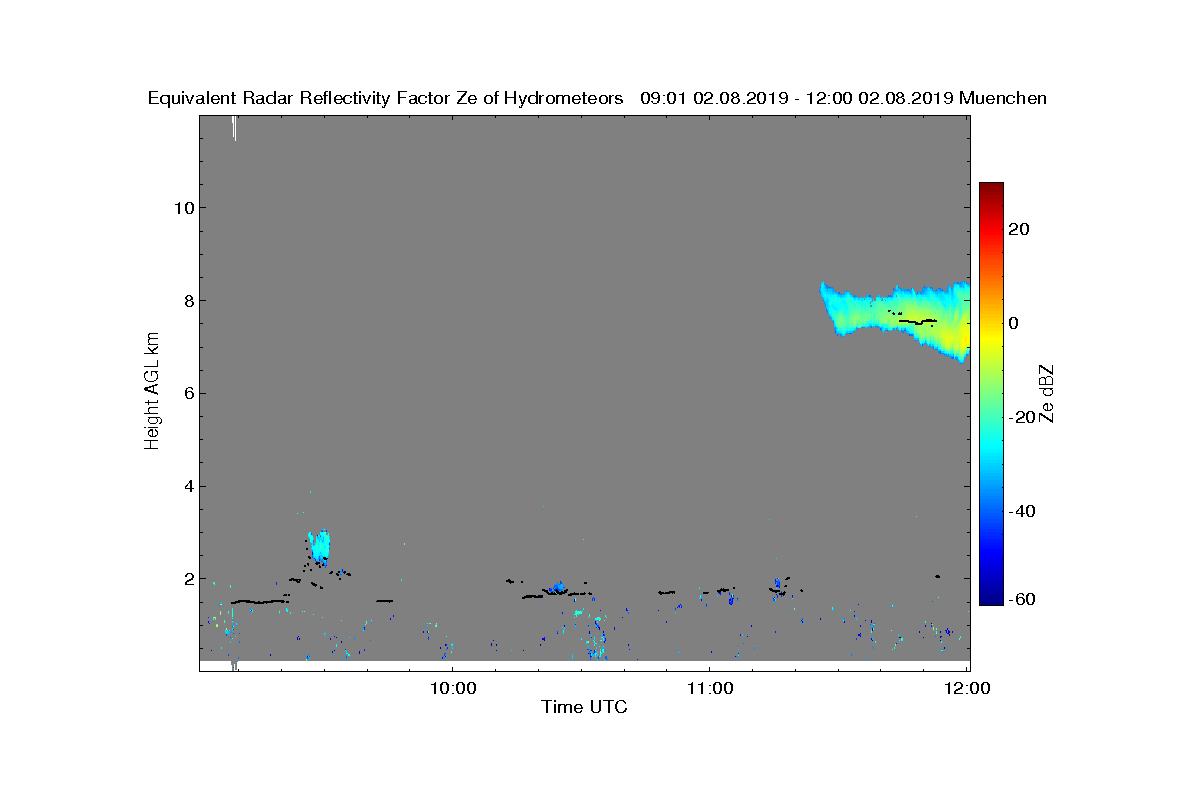This screenshot has width=1200, height=800.
Task: Click the colorbar value '0'
Action: tap(1015, 323)
